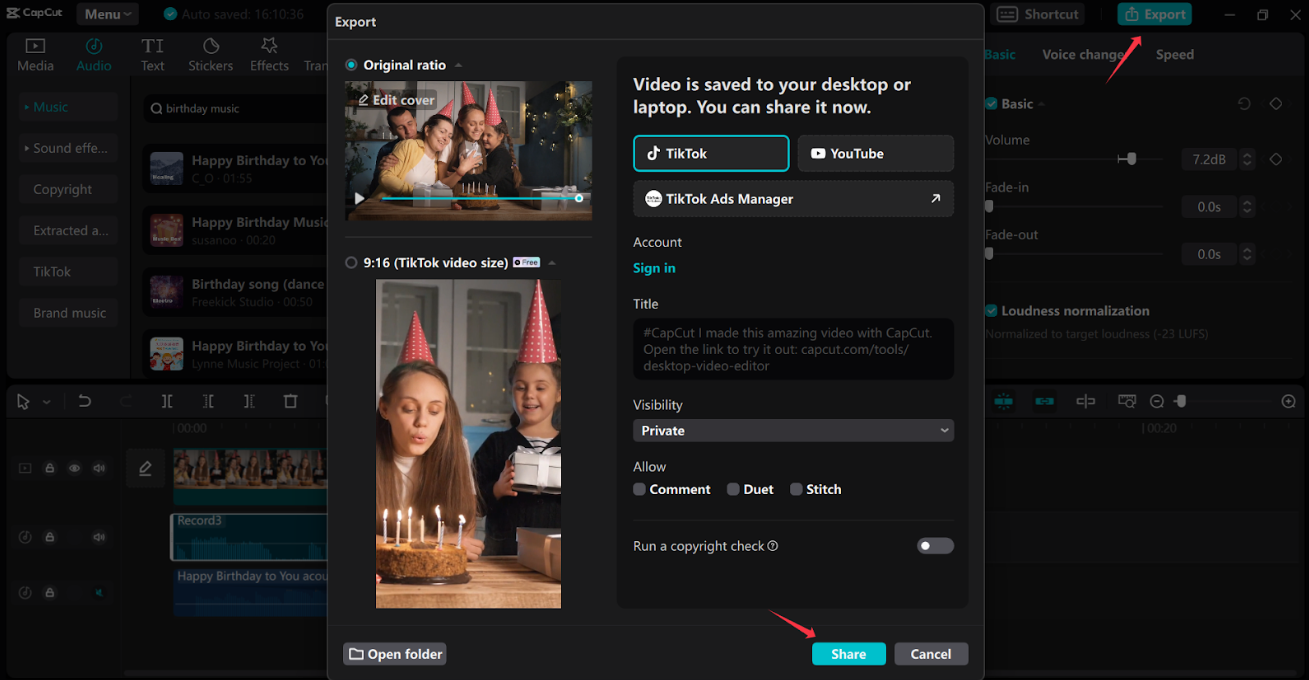Open timeline preview axis icon
Viewport: 1309px width, 680px height.
1127,401
